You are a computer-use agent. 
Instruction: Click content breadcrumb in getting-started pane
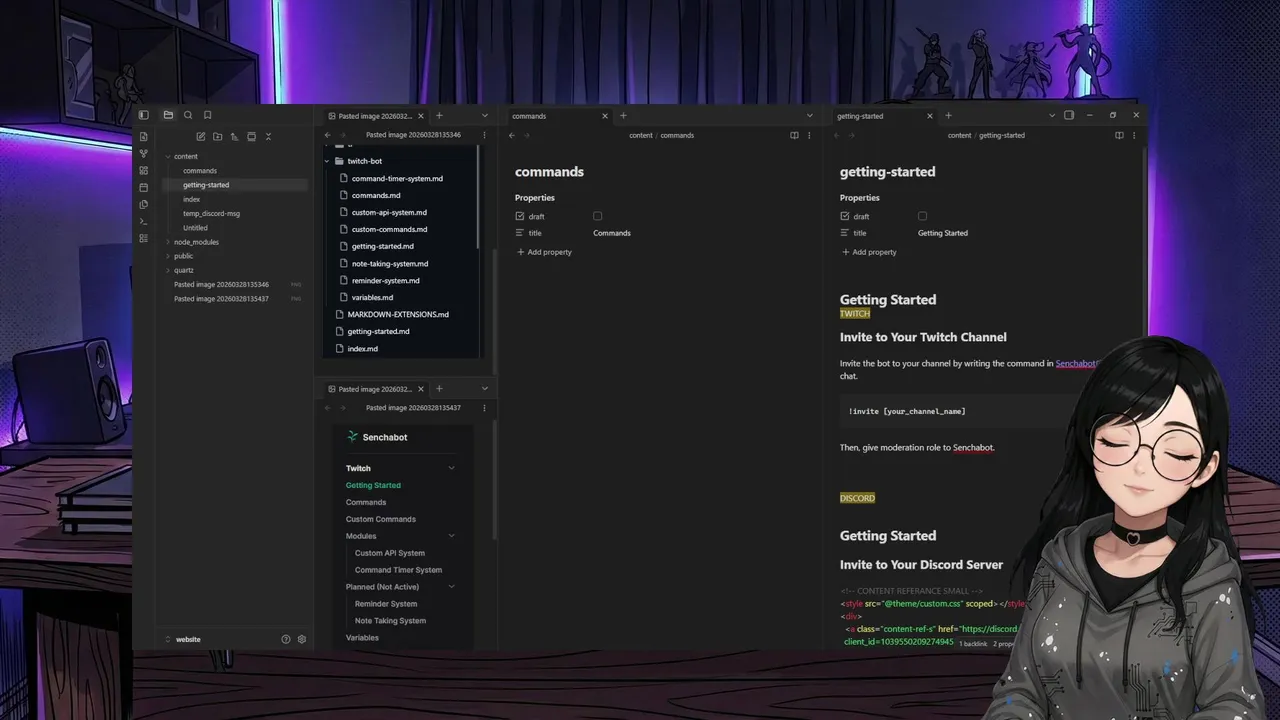(x=960, y=135)
